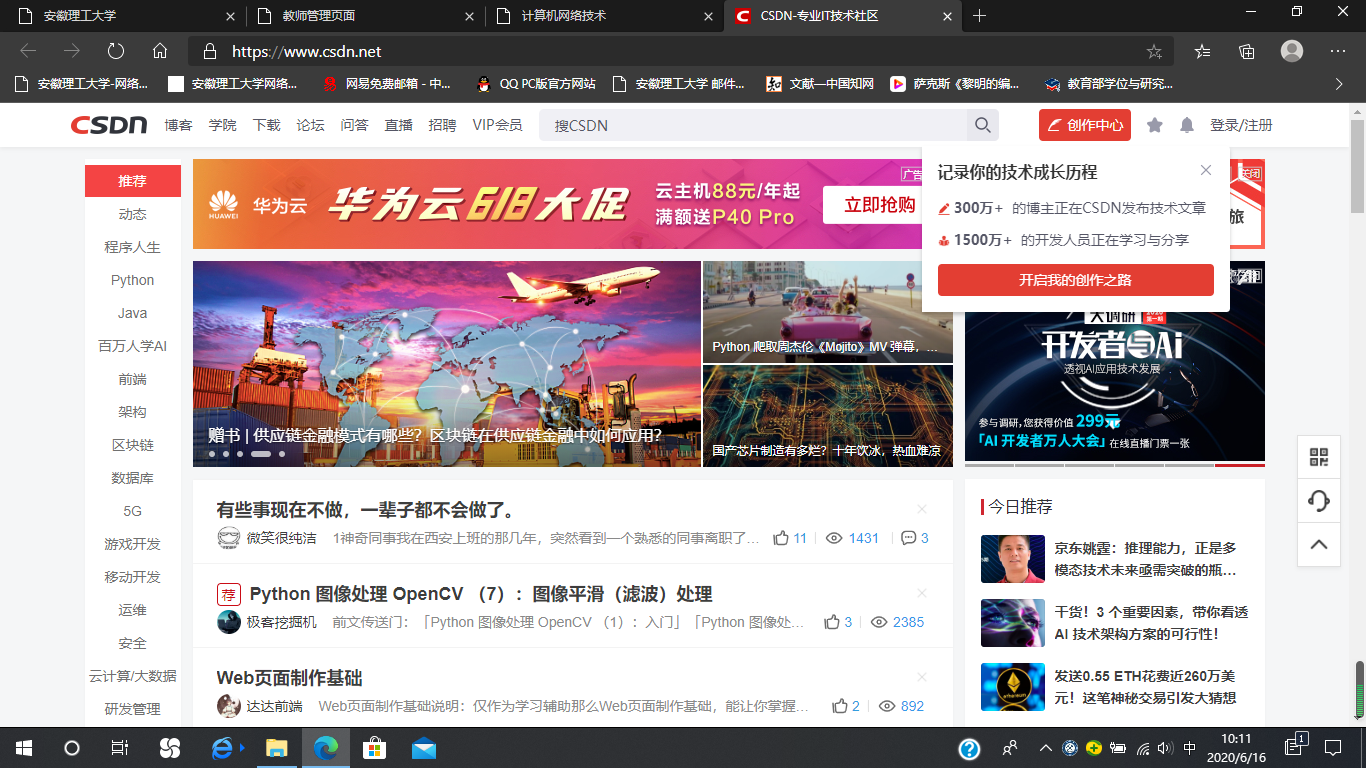Screen dimensions: 1366x768
Task: Open the QQ PC版官方网站 bookmark
Action: tap(536, 84)
